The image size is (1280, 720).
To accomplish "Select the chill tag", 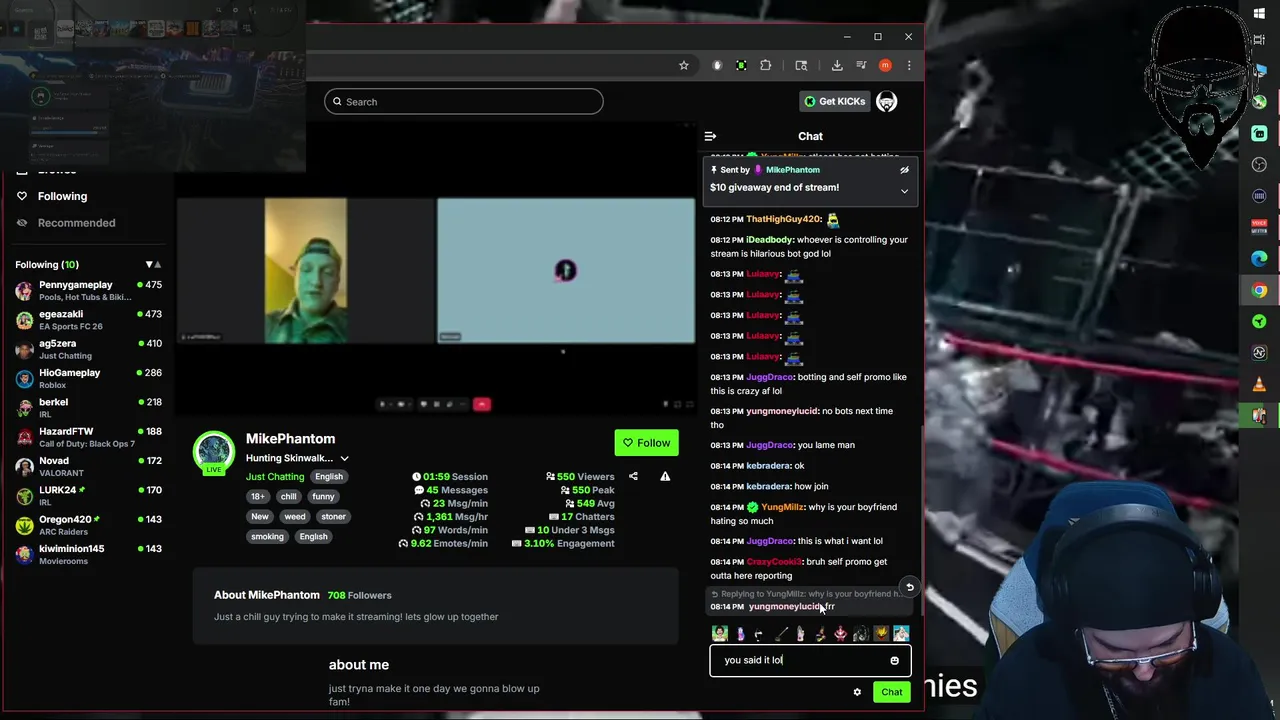I will coord(288,497).
